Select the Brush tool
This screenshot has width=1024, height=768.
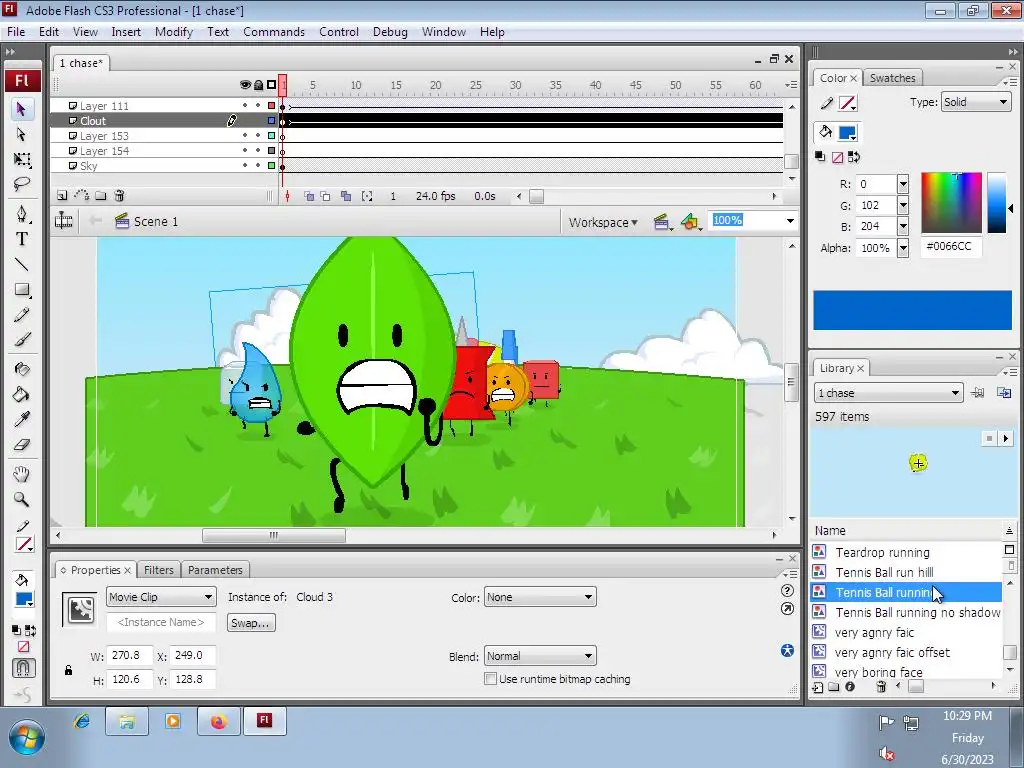tap(22, 340)
